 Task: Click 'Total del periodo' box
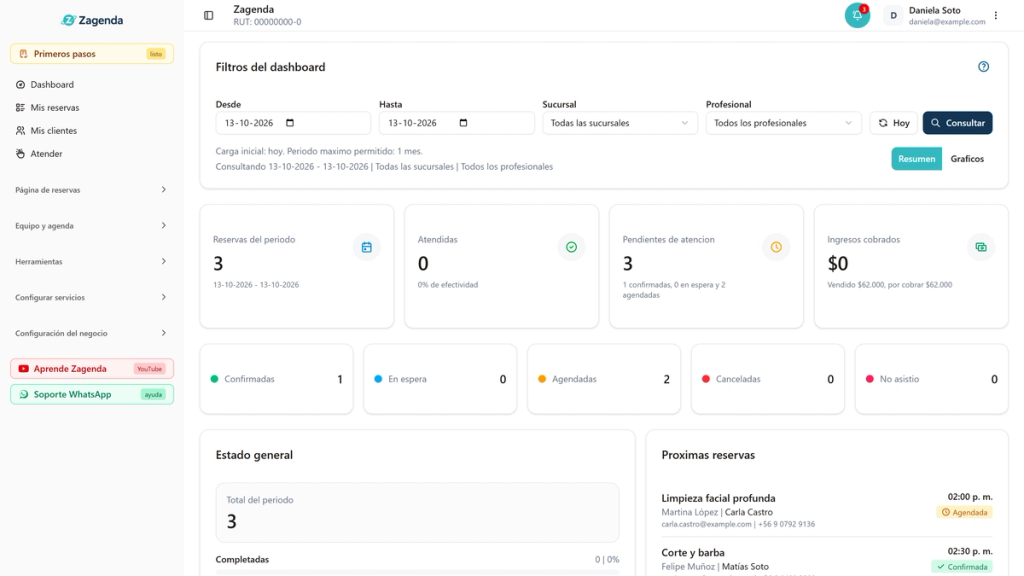pyautogui.click(x=417, y=513)
